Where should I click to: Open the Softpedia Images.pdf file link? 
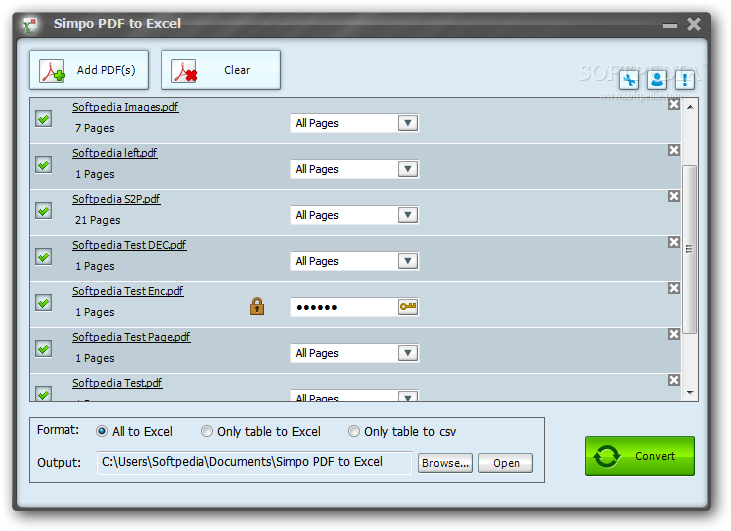pos(125,107)
